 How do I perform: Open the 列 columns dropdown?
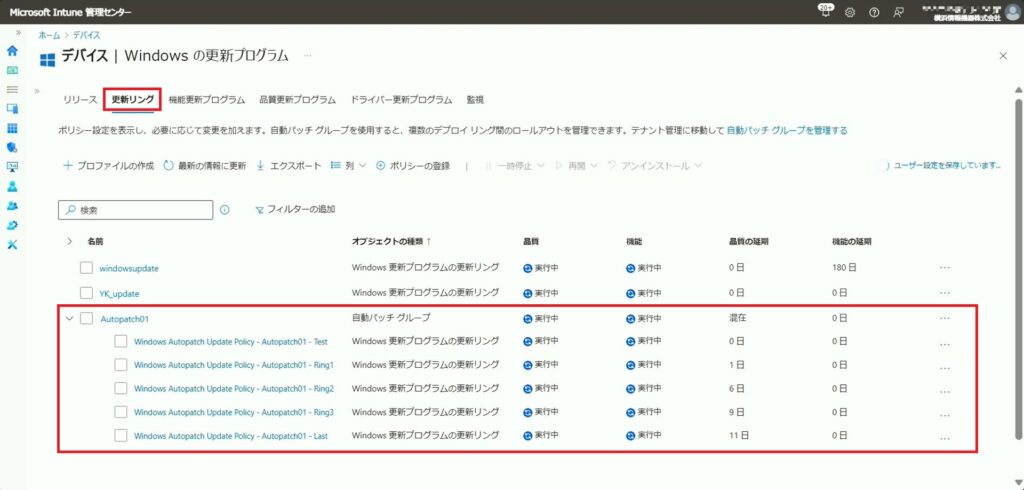pyautogui.click(x=348, y=165)
